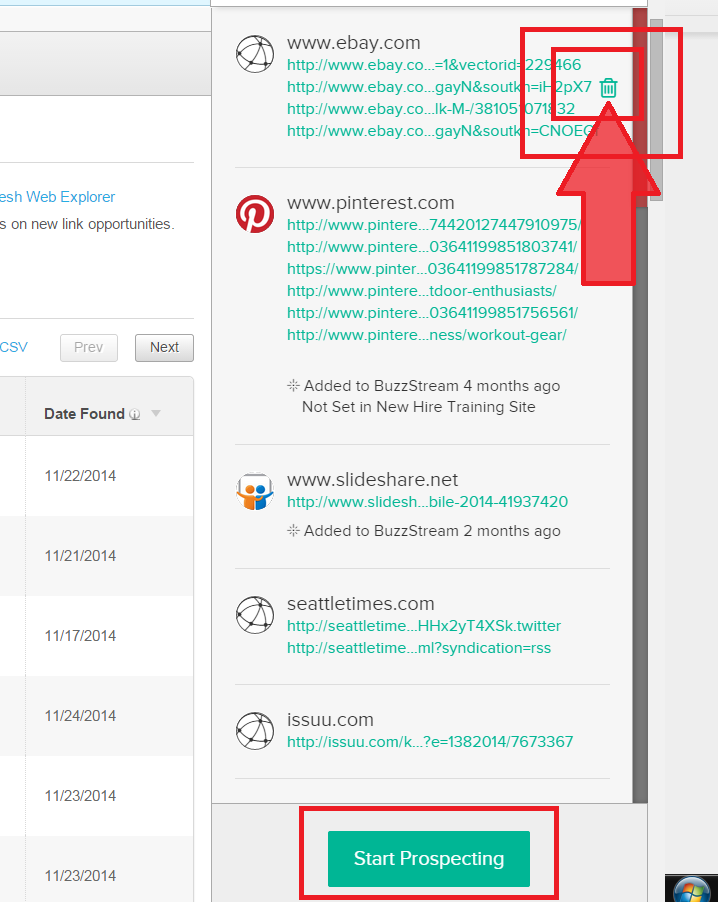Click the www.pinterest.com domain heading

pos(371,202)
